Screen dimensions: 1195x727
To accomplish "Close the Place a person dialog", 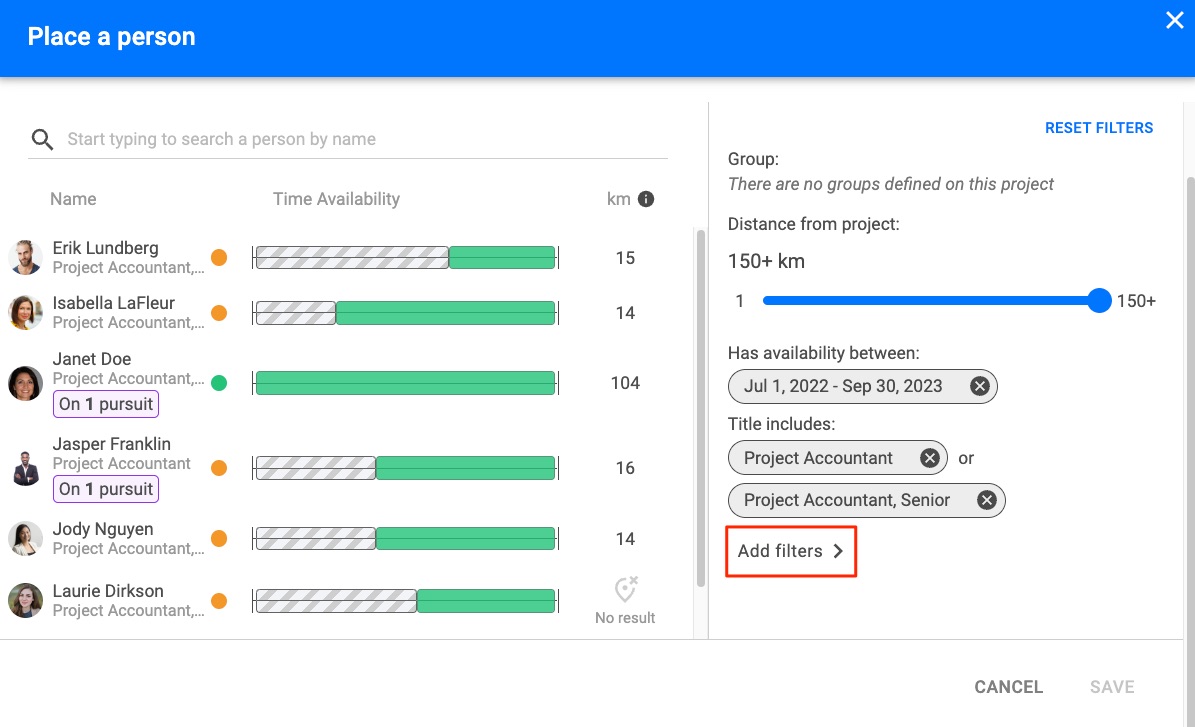I will click(1174, 21).
